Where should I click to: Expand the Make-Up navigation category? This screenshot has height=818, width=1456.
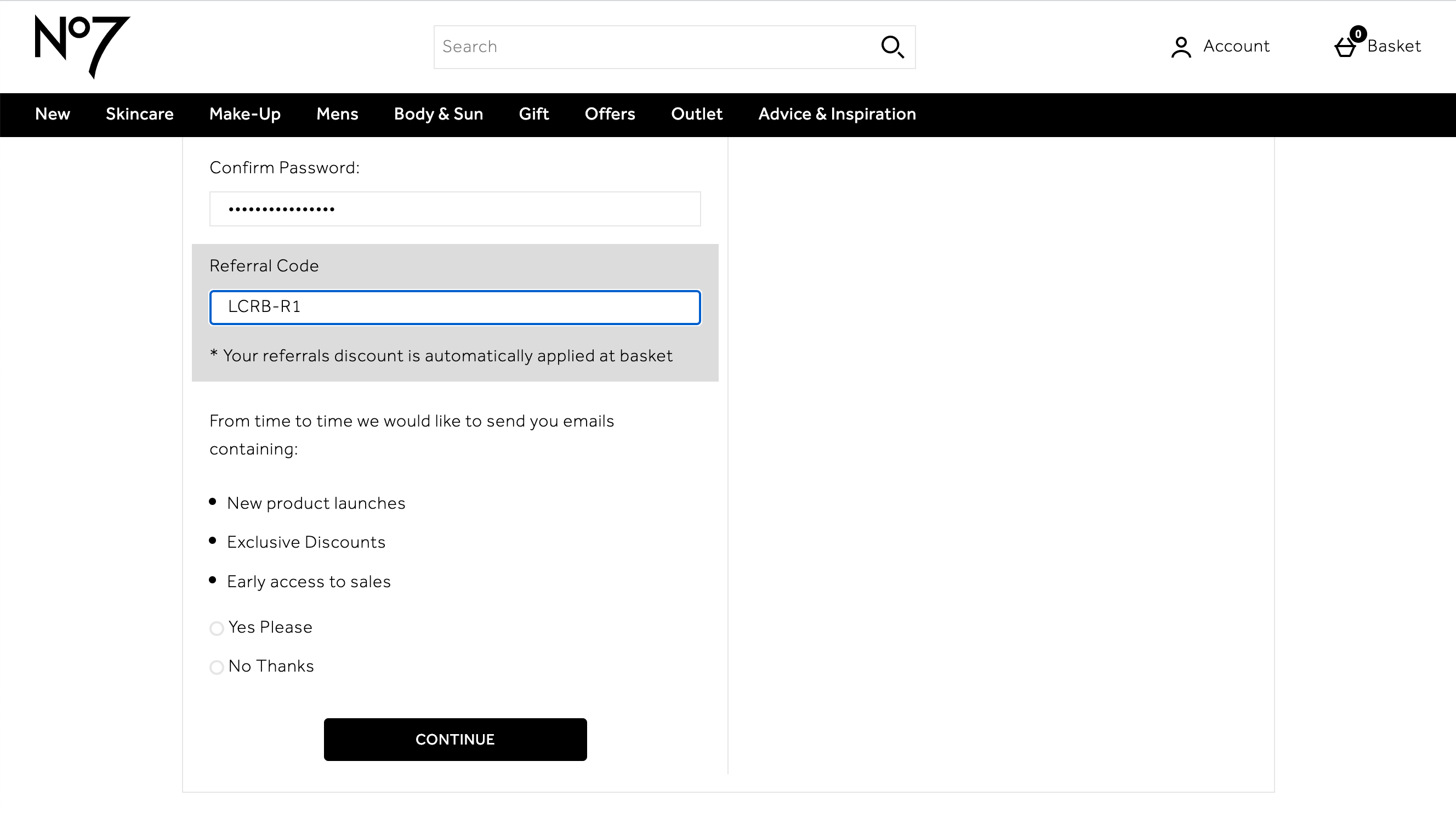pyautogui.click(x=244, y=114)
